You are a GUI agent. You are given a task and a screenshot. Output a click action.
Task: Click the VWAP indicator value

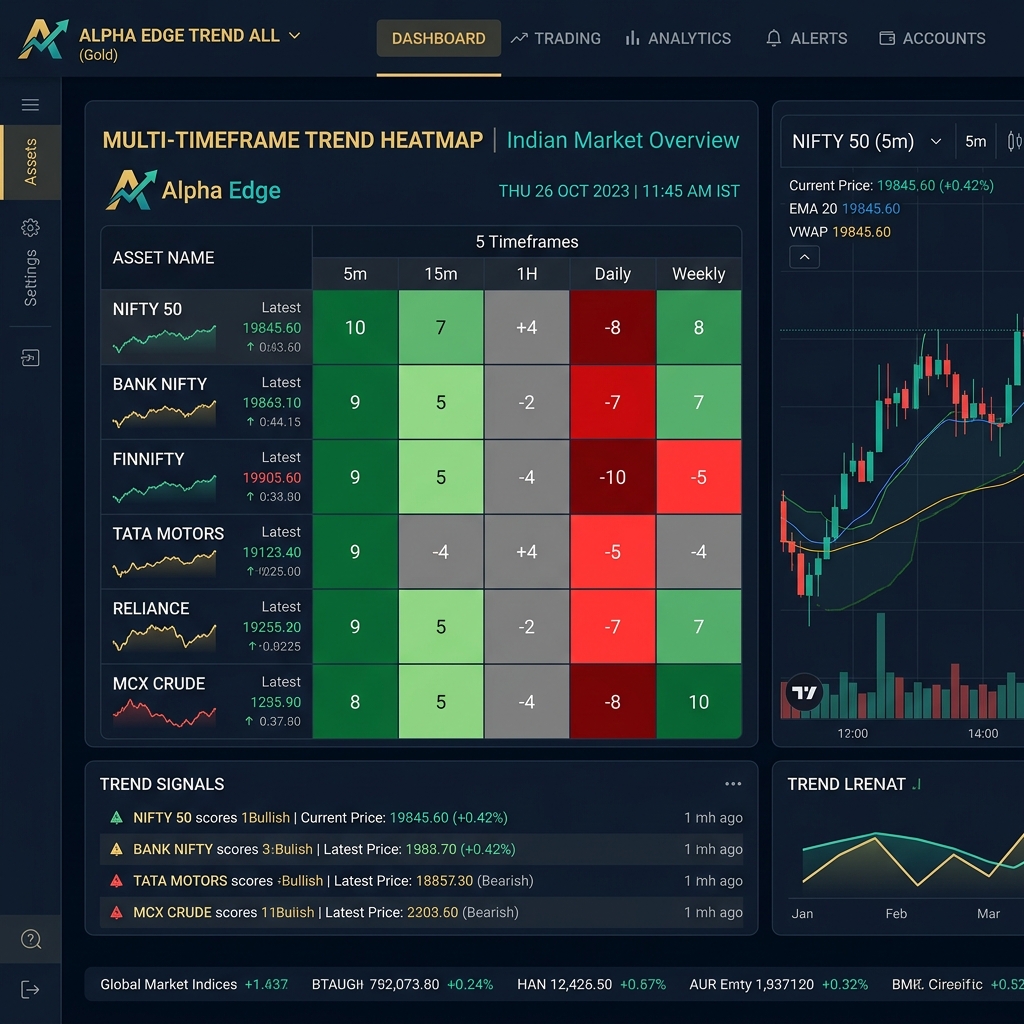861,232
